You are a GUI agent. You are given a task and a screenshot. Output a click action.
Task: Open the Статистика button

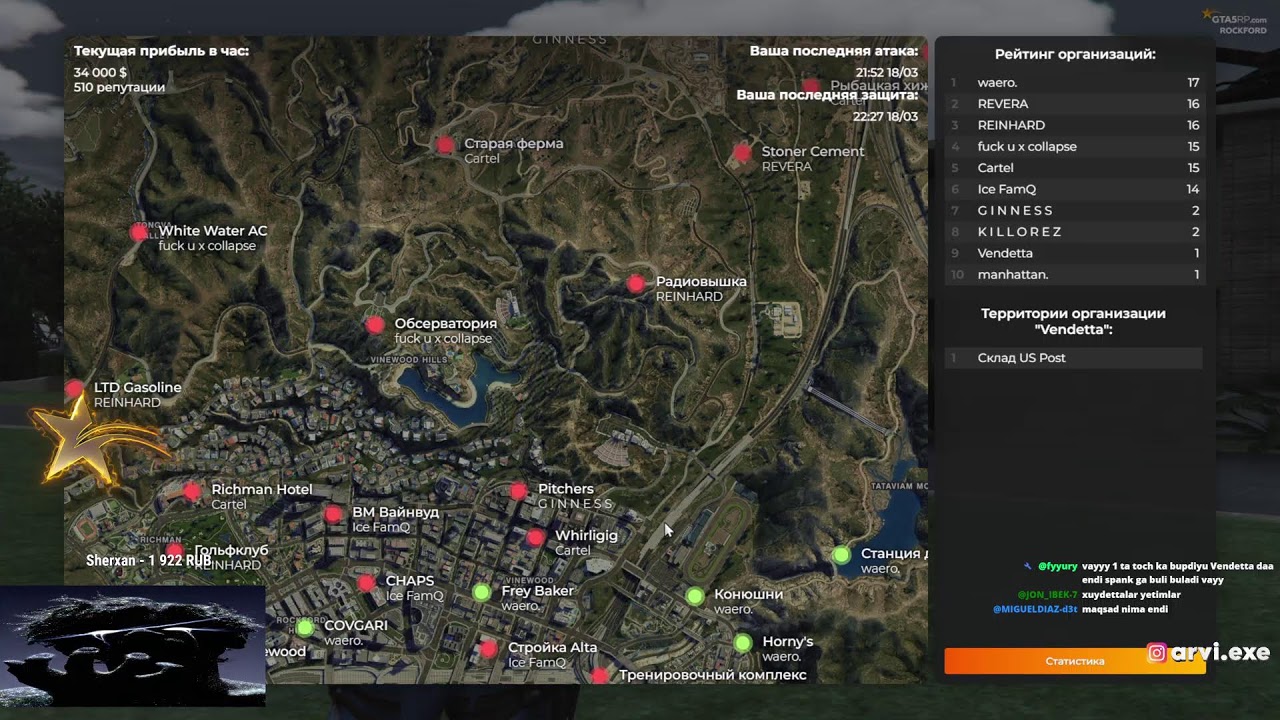click(x=1075, y=661)
